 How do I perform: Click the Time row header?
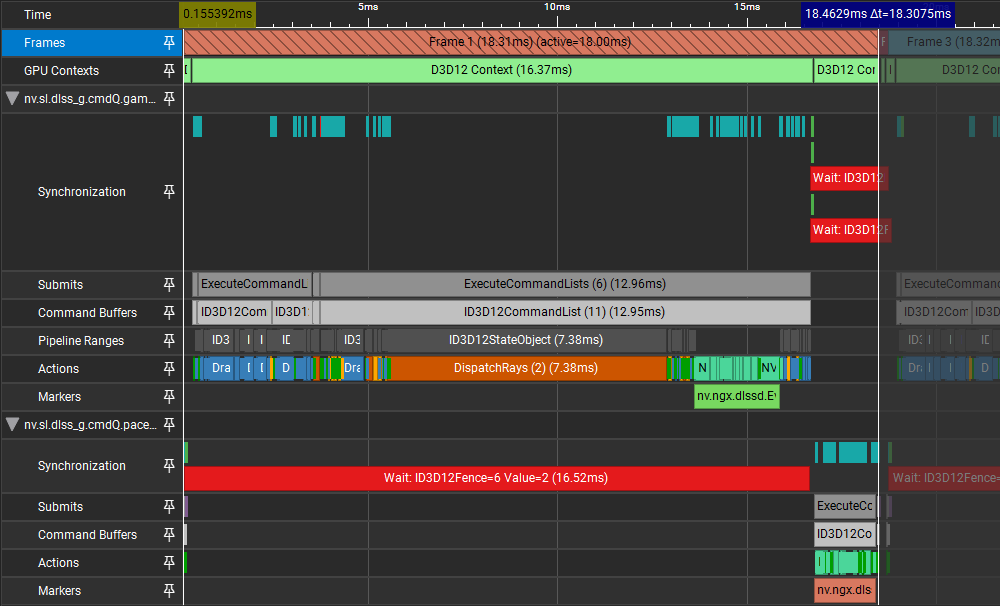38,15
